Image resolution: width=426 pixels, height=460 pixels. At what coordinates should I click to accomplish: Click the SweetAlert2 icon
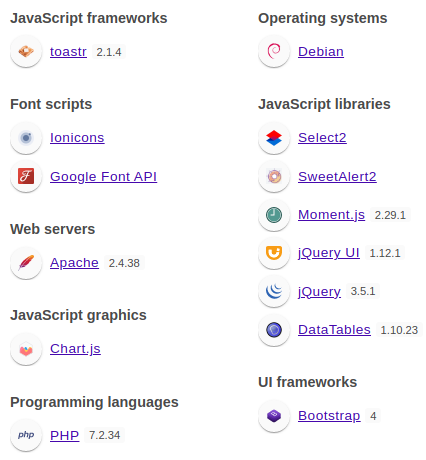274,176
